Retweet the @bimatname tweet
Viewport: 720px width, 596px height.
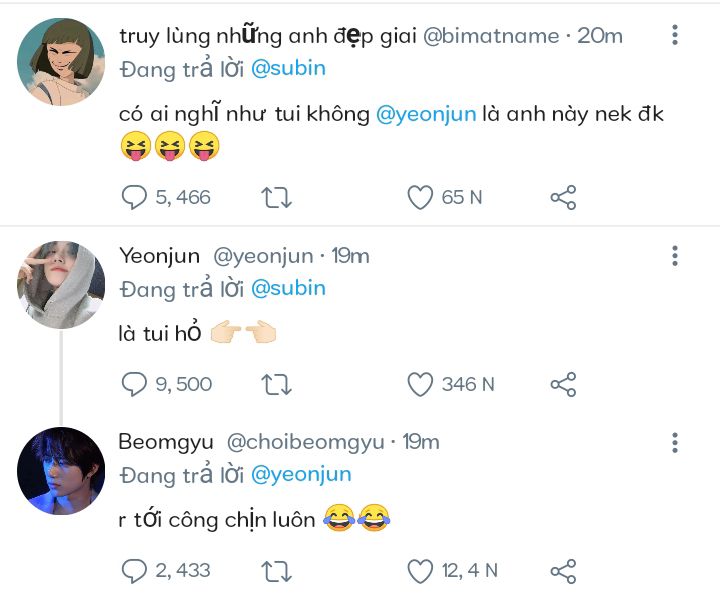276,197
